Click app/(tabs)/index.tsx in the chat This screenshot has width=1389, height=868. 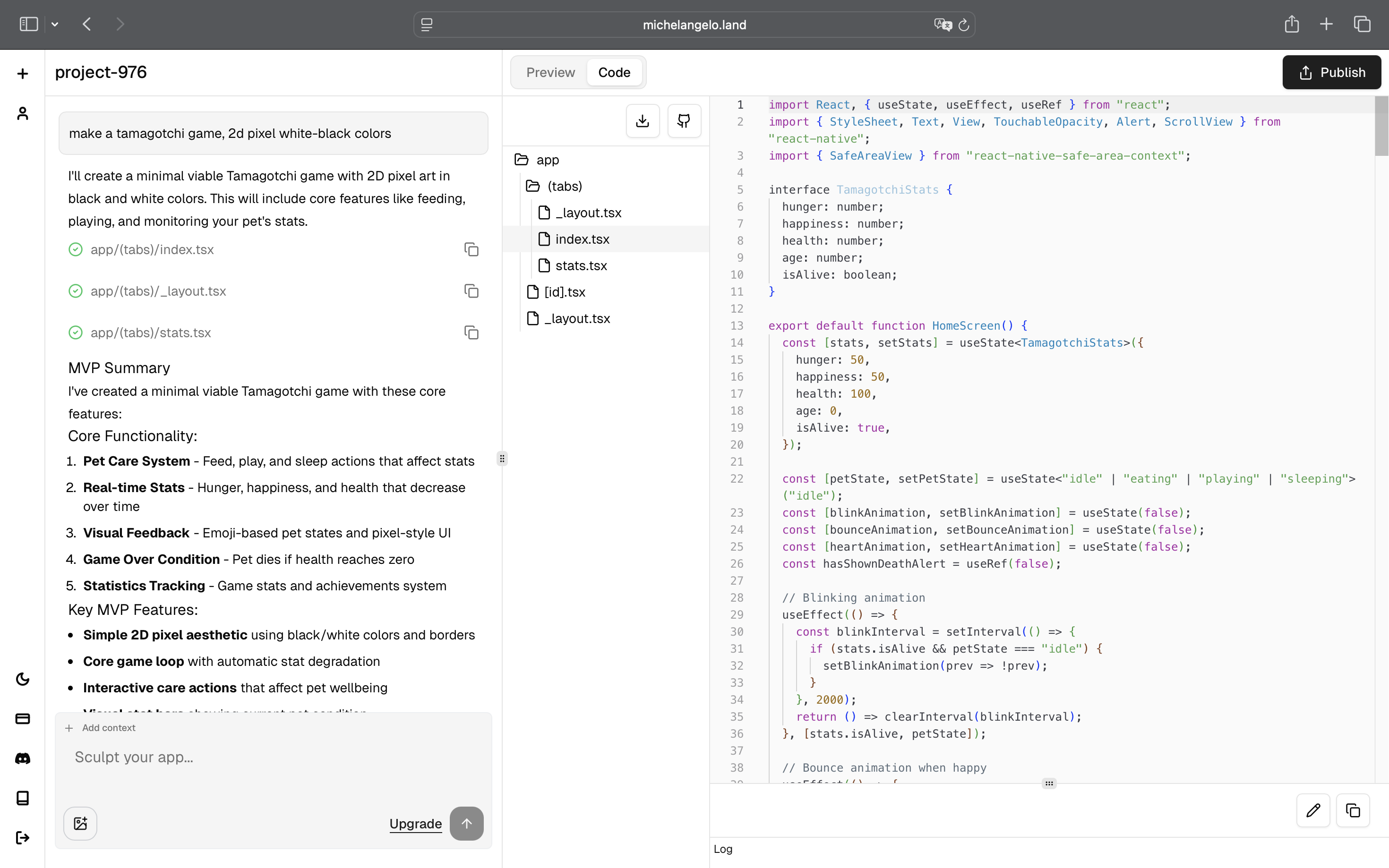[x=152, y=249]
